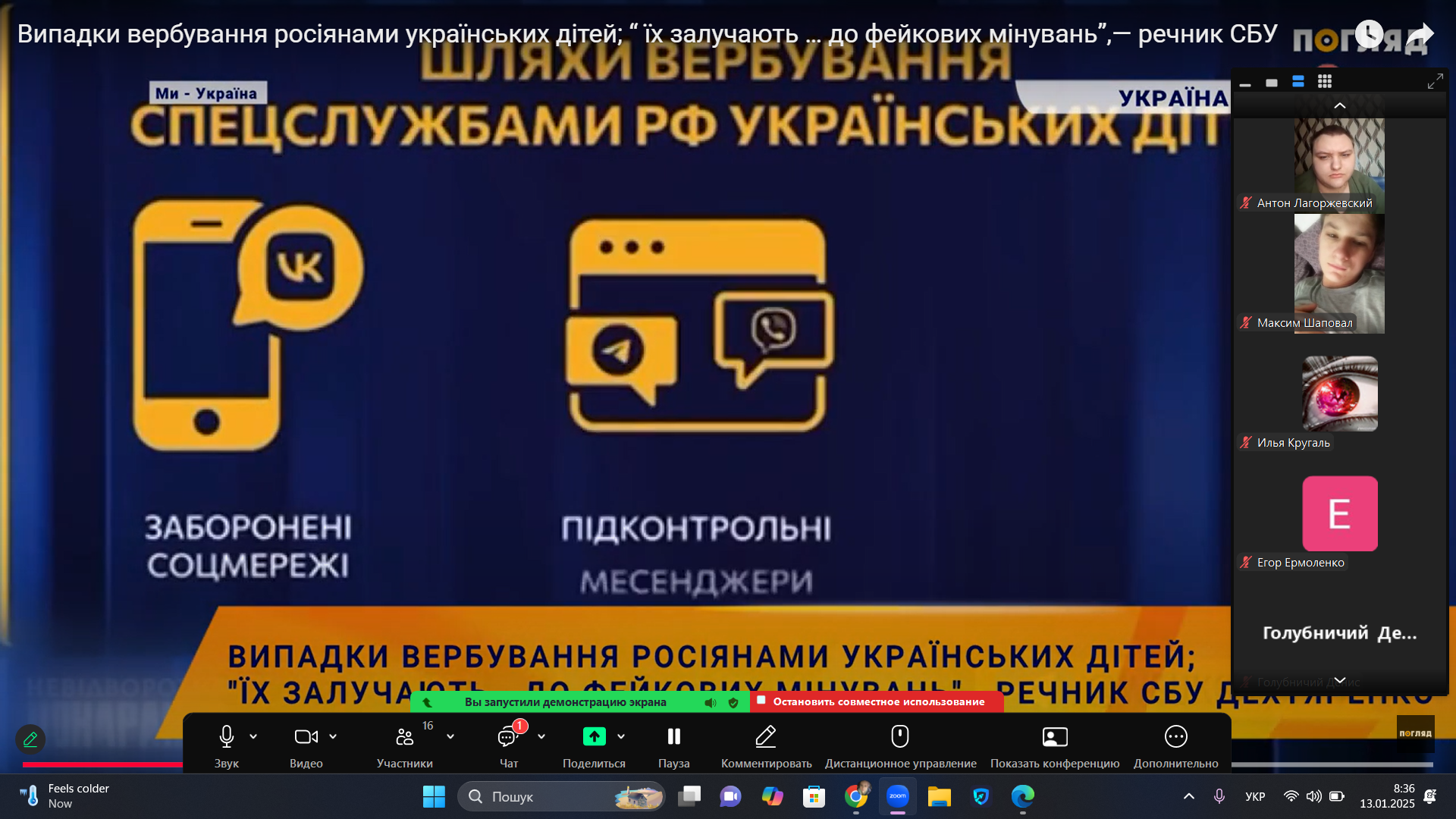The image size is (1456, 819).
Task: Click the Пошук taskbar search box
Action: [x=561, y=796]
